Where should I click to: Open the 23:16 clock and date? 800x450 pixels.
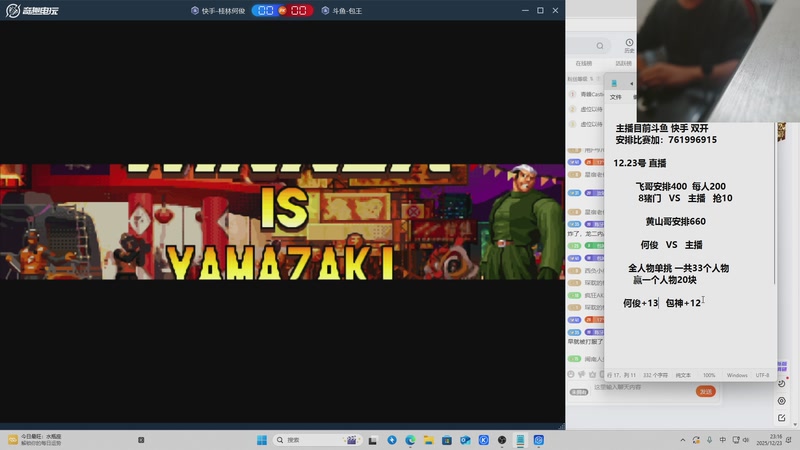pyautogui.click(x=771, y=440)
